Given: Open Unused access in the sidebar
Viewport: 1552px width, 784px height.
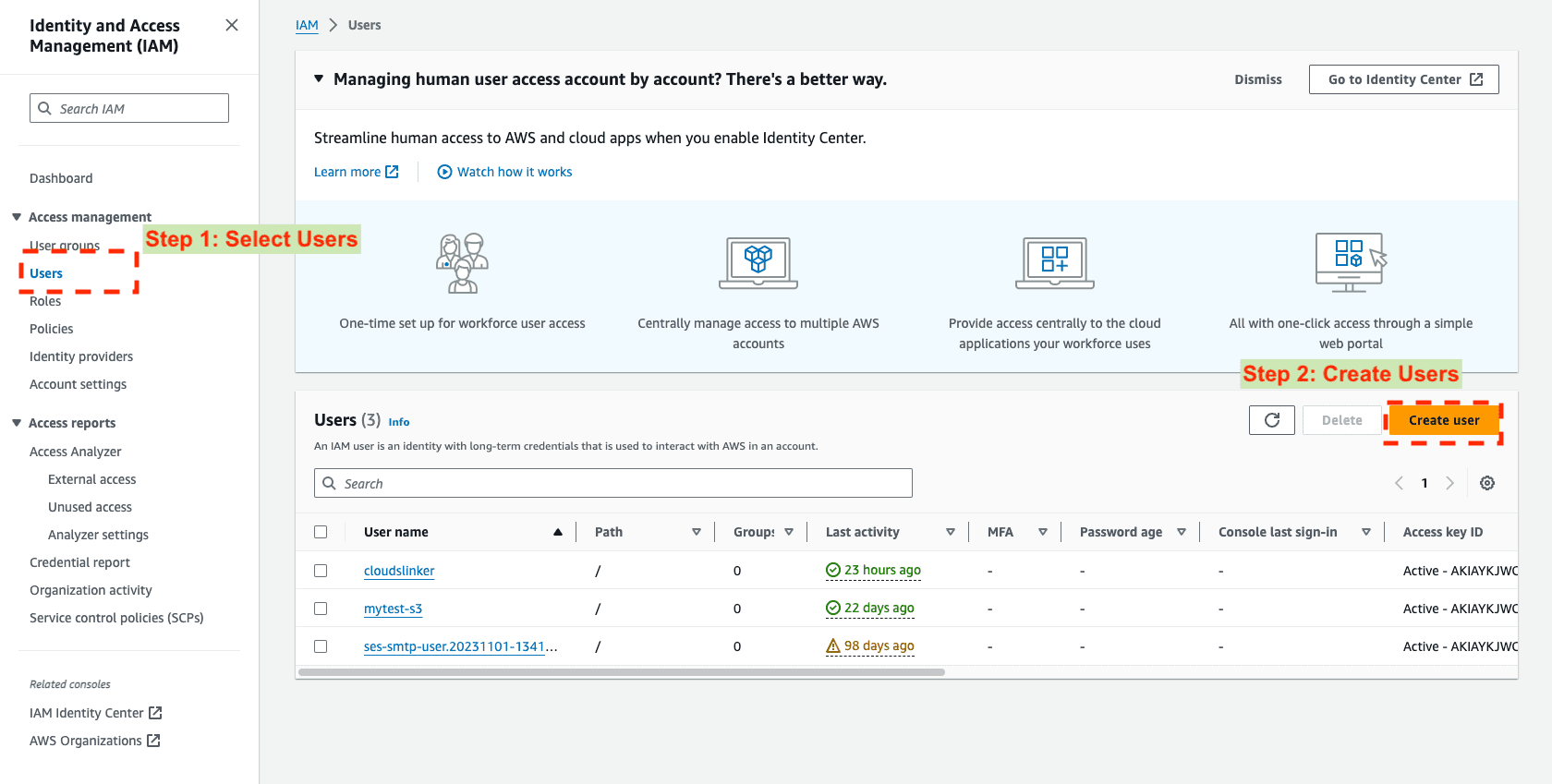Looking at the screenshot, I should pos(90,507).
